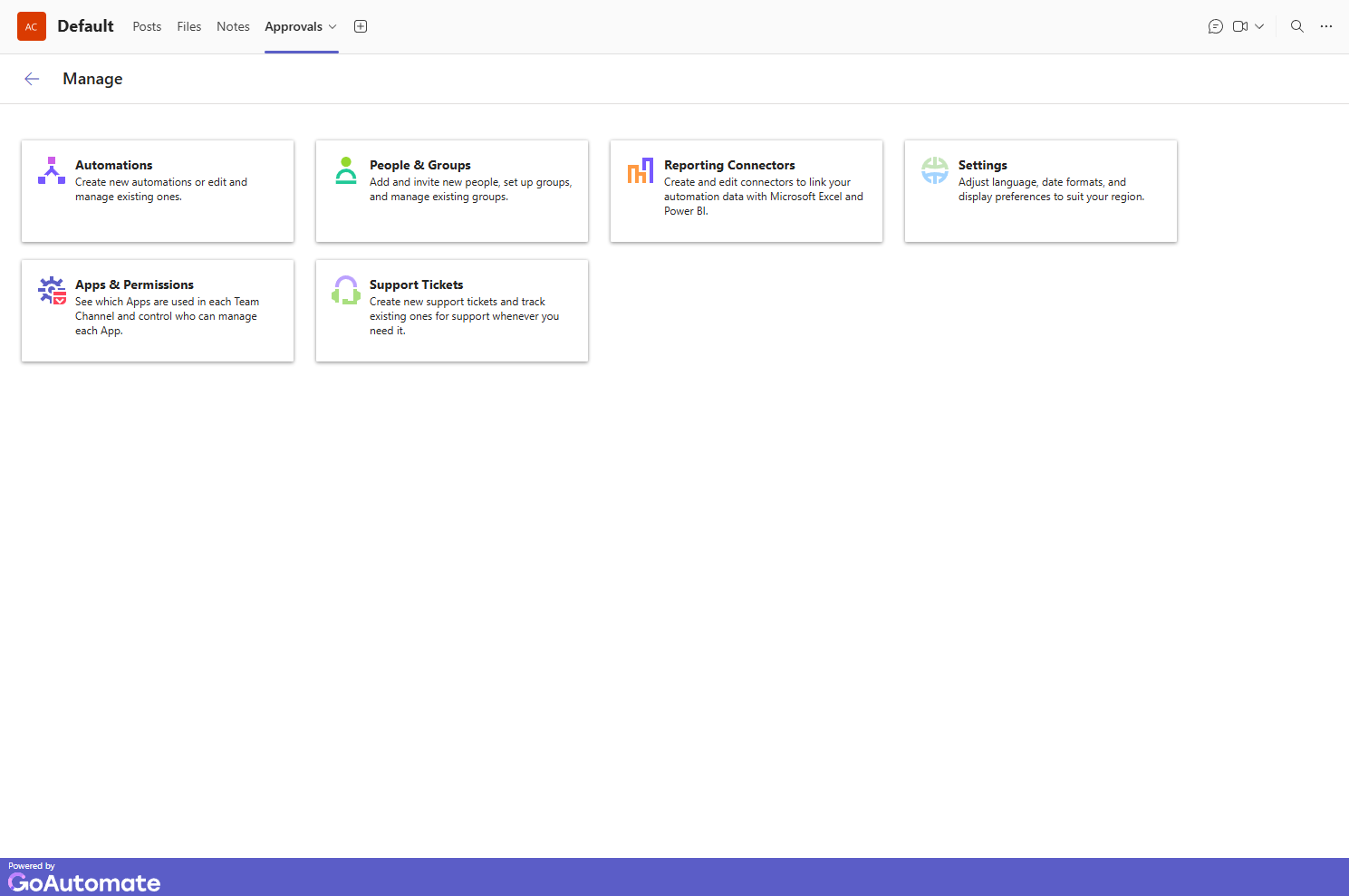Open the more options ellipsis

click(1326, 26)
